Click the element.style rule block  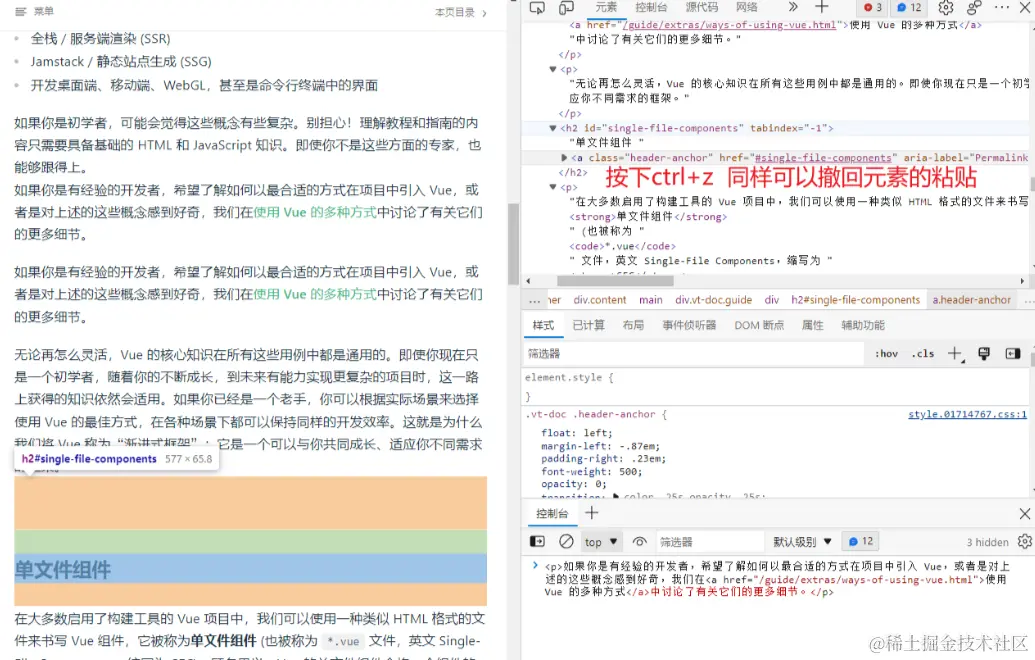coord(776,387)
